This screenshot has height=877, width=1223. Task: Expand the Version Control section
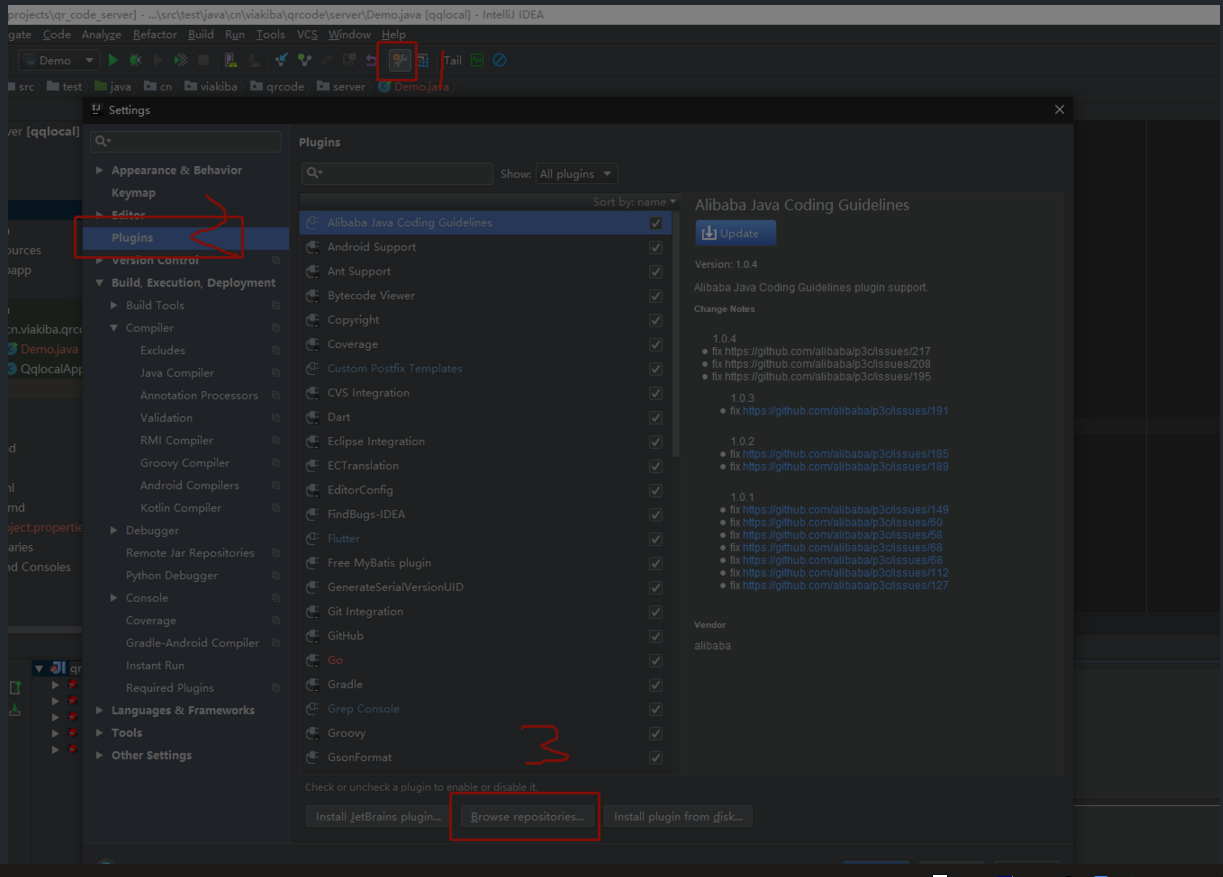click(x=99, y=261)
